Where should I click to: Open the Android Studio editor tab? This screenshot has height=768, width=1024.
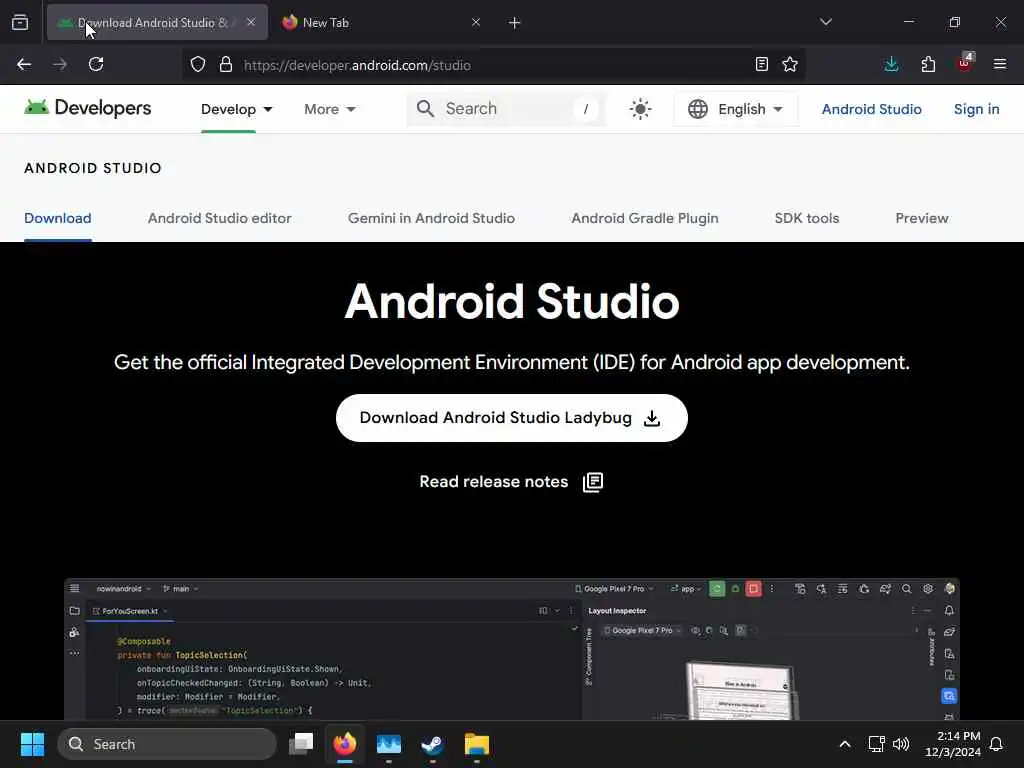(x=219, y=218)
